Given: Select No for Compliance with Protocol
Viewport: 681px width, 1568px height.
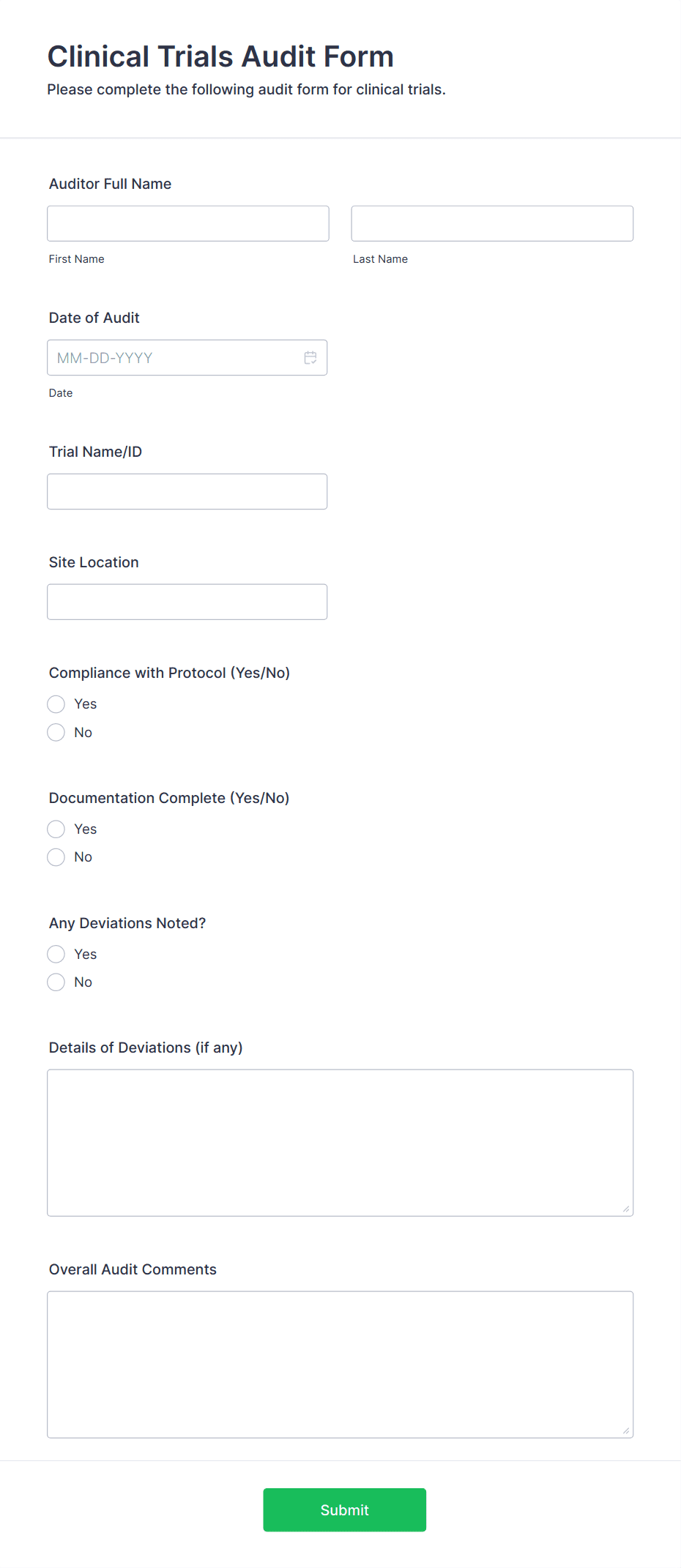Looking at the screenshot, I should [x=56, y=732].
